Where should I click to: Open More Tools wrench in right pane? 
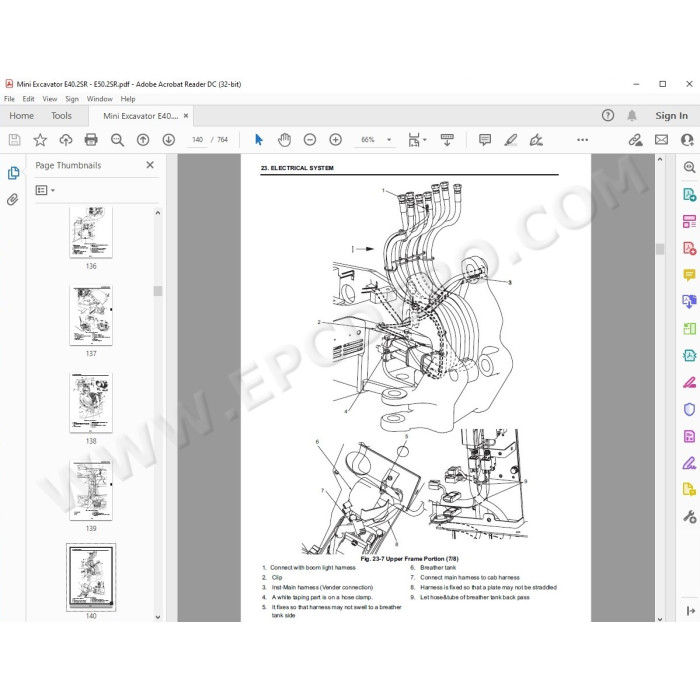[x=689, y=517]
